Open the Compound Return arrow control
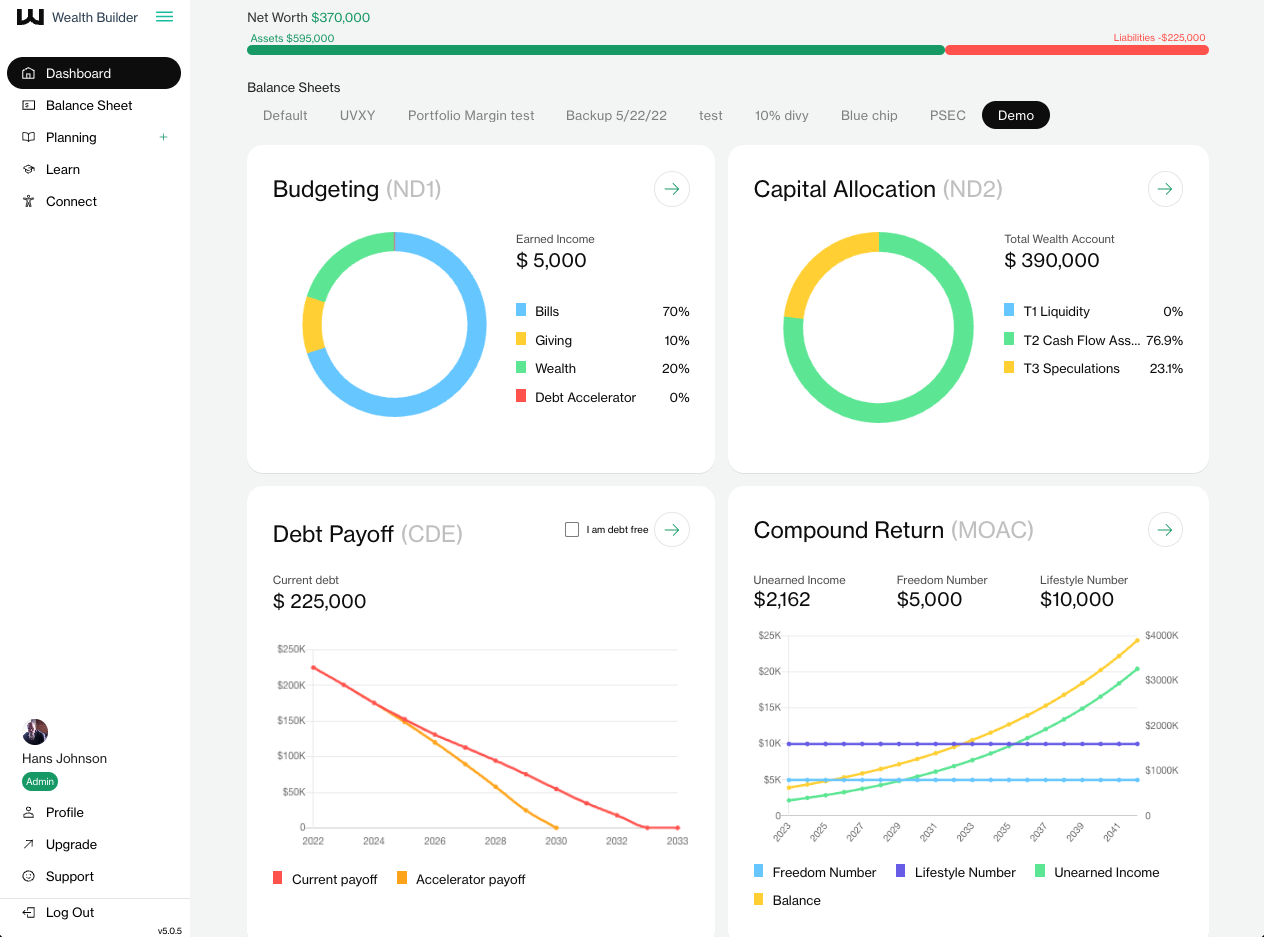 click(x=1165, y=529)
